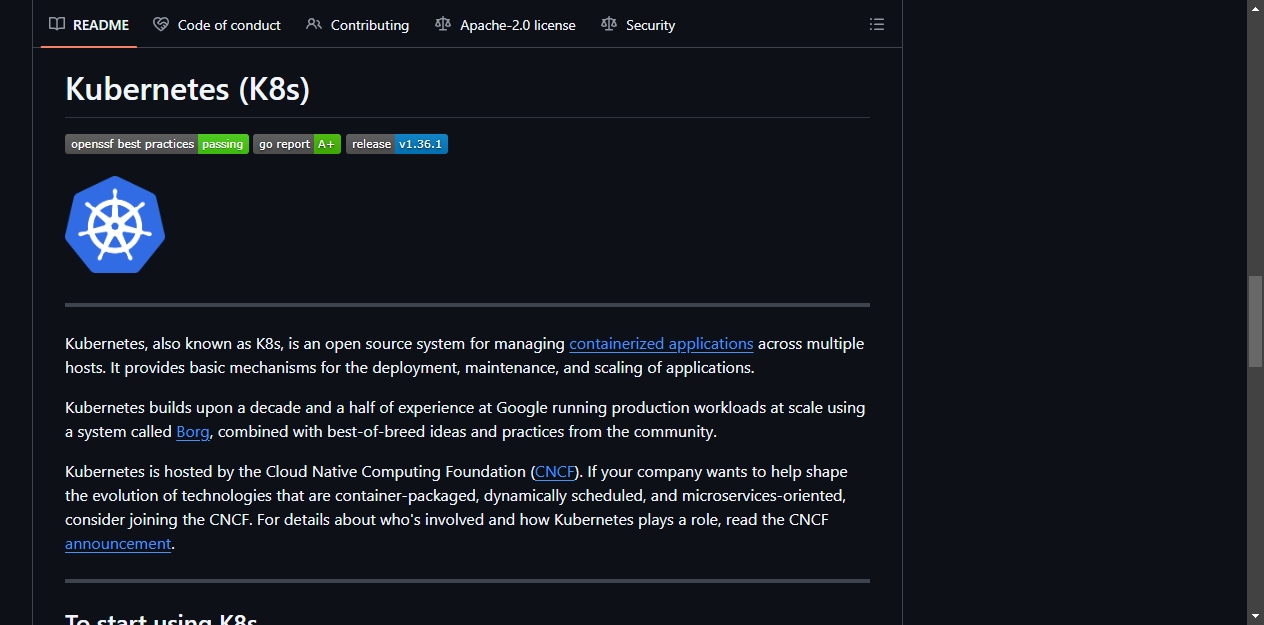Open the Code of conduct tab
Image resolution: width=1264 pixels, height=625 pixels.
[x=217, y=25]
